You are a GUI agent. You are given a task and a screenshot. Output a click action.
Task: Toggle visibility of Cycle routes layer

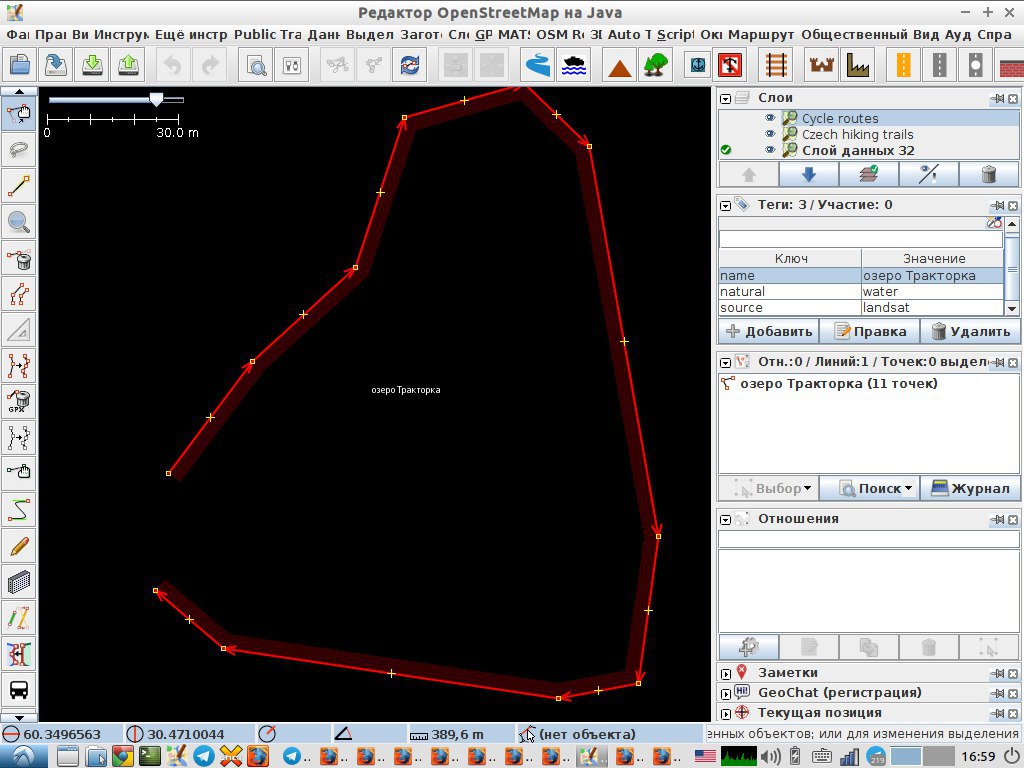pyautogui.click(x=770, y=118)
